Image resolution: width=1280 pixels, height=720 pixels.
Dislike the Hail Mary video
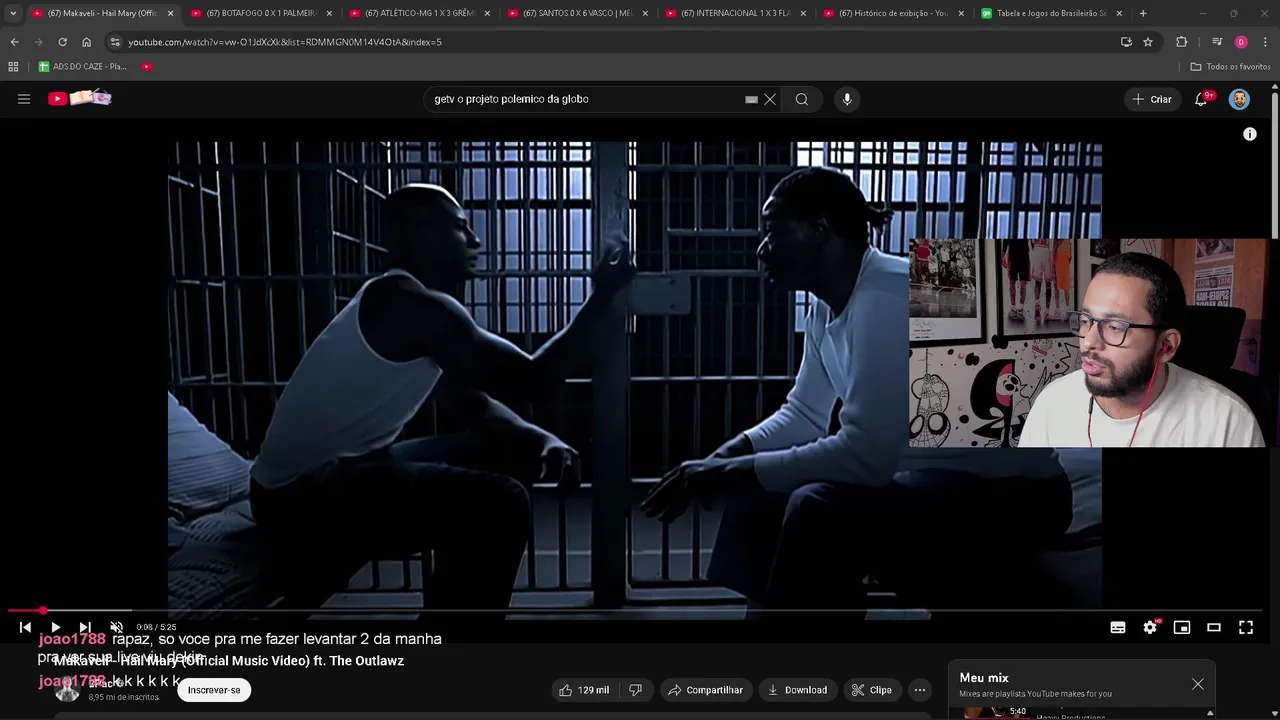click(x=635, y=690)
